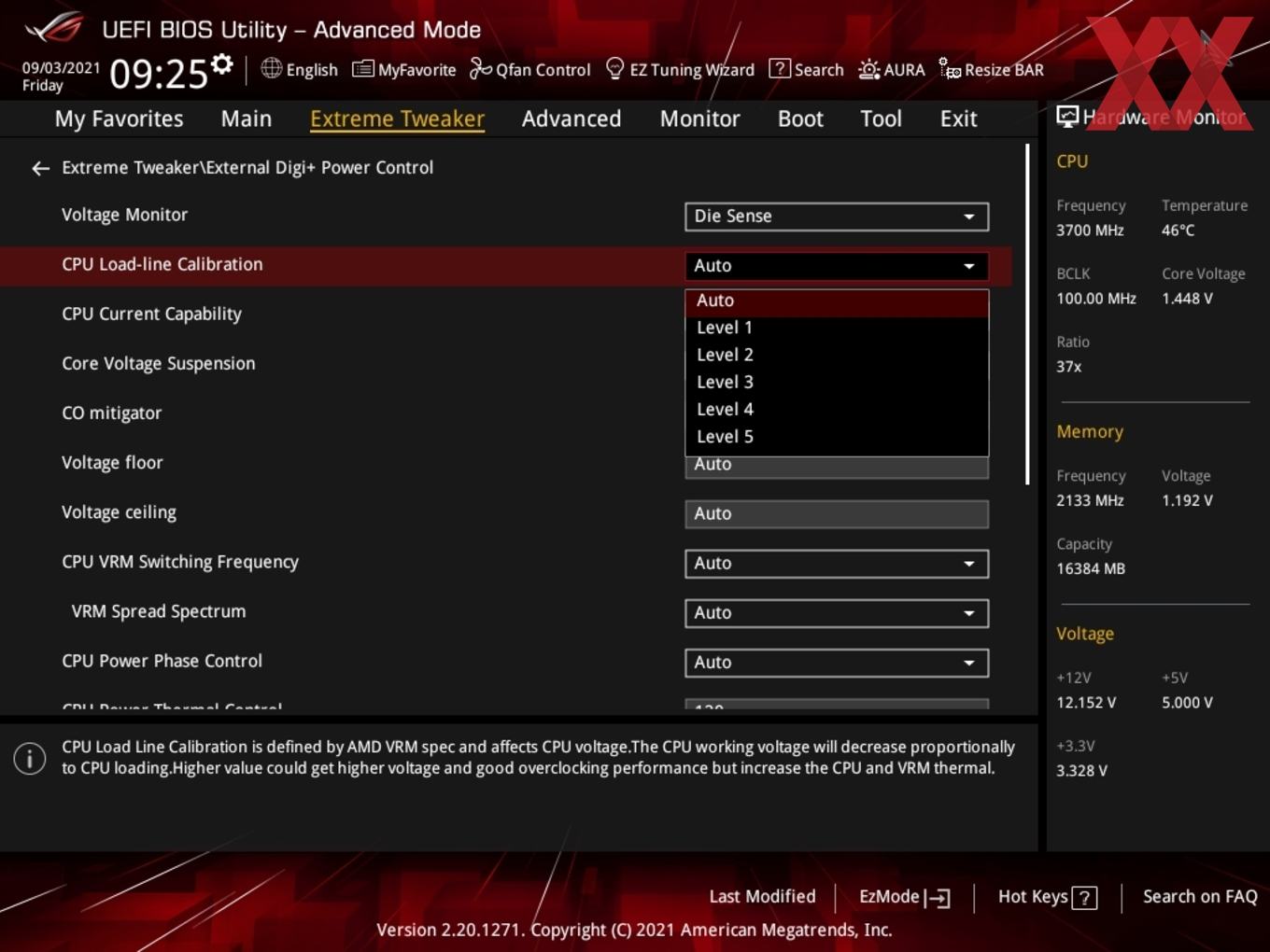This screenshot has height=952, width=1270.
Task: Select VRM Spread Spectrum label
Action: [159, 611]
